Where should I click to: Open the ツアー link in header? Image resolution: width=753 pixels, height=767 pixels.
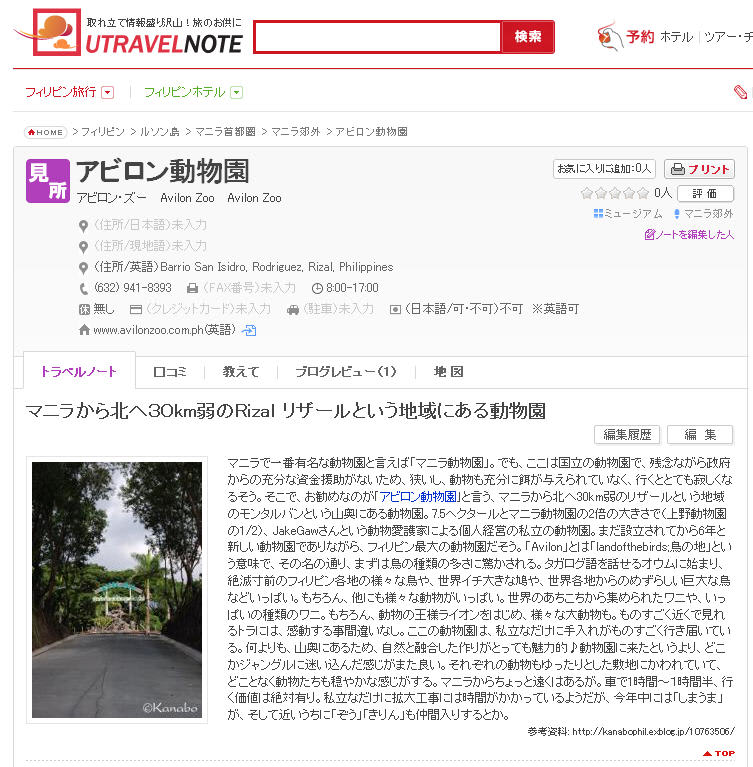pyautogui.click(x=721, y=37)
